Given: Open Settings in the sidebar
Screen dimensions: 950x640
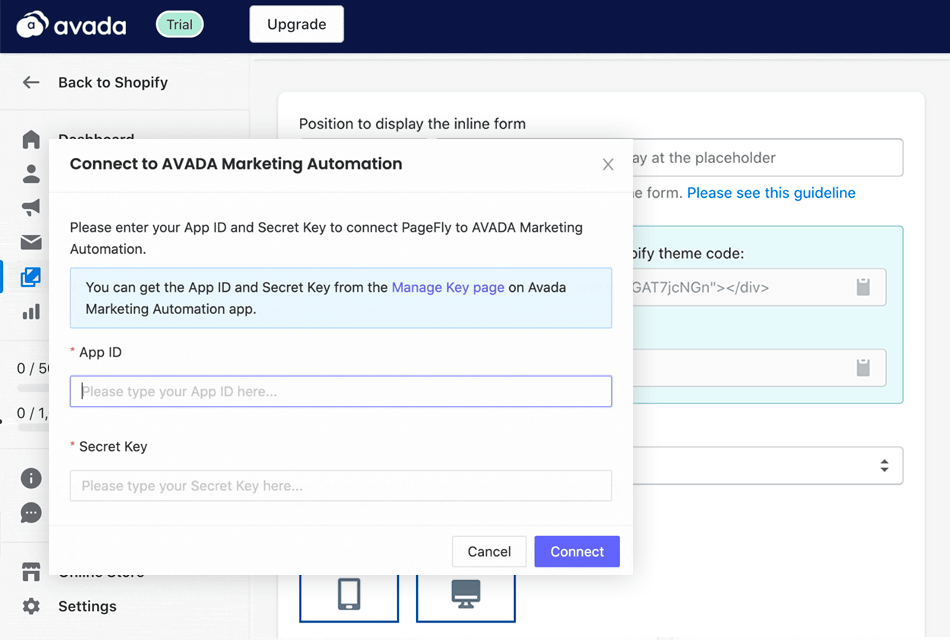Looking at the screenshot, I should pos(86,606).
